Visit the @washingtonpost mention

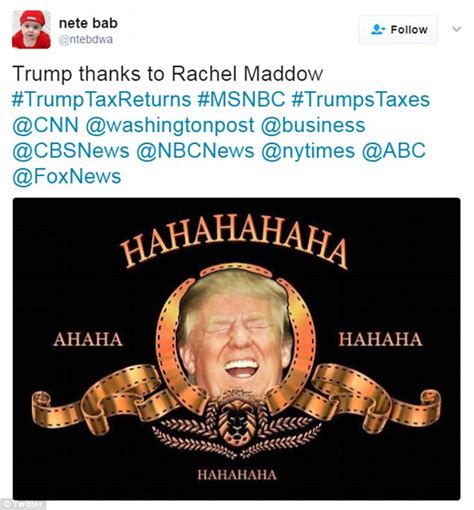tap(170, 125)
